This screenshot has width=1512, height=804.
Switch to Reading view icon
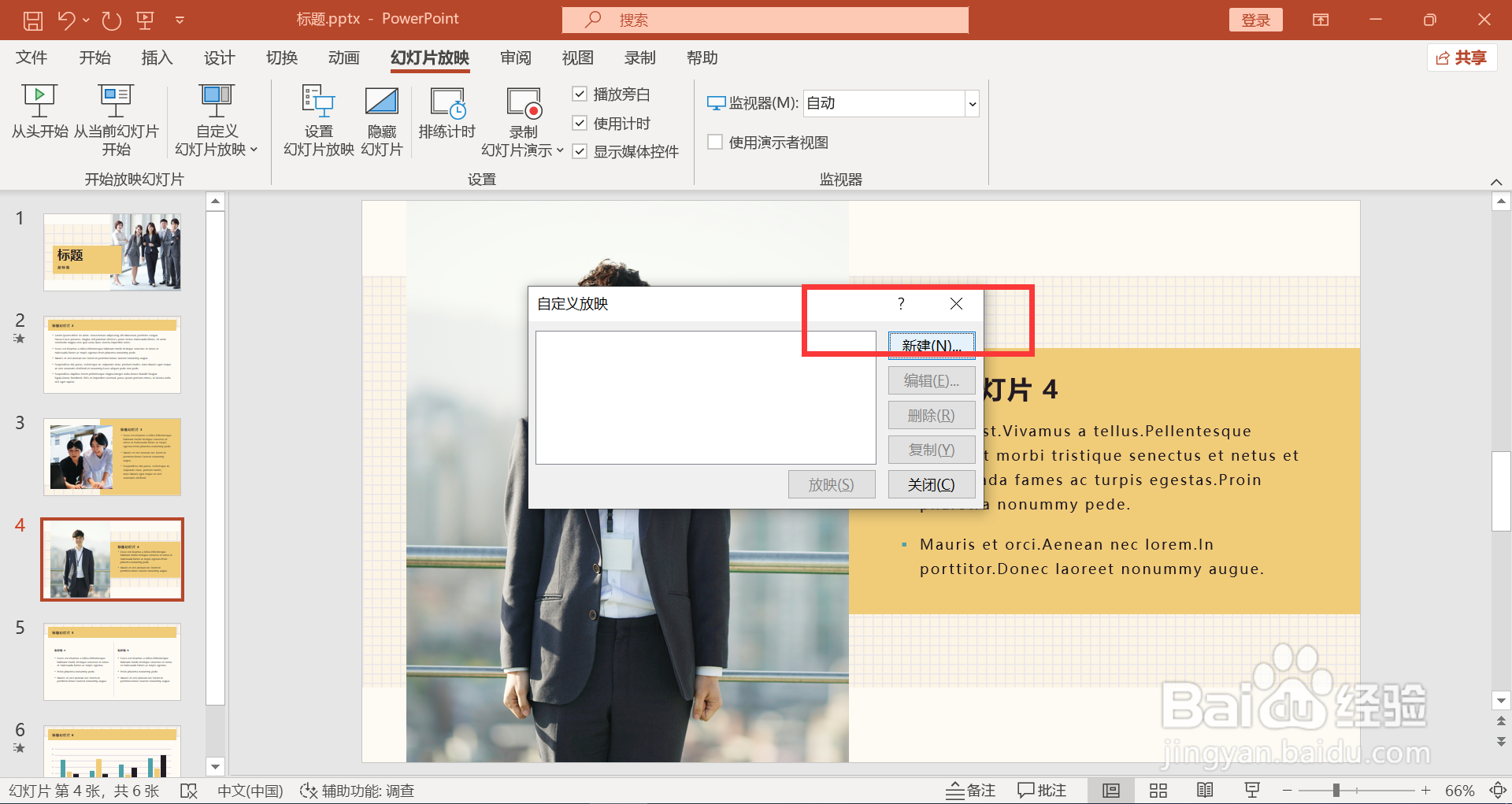1205,791
